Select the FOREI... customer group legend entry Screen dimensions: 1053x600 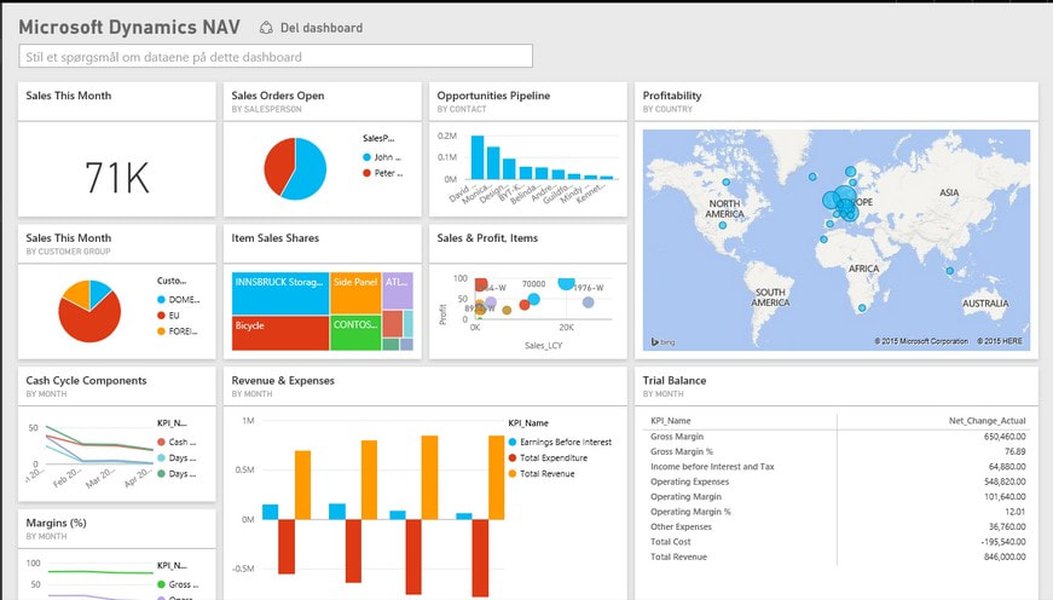pos(177,331)
